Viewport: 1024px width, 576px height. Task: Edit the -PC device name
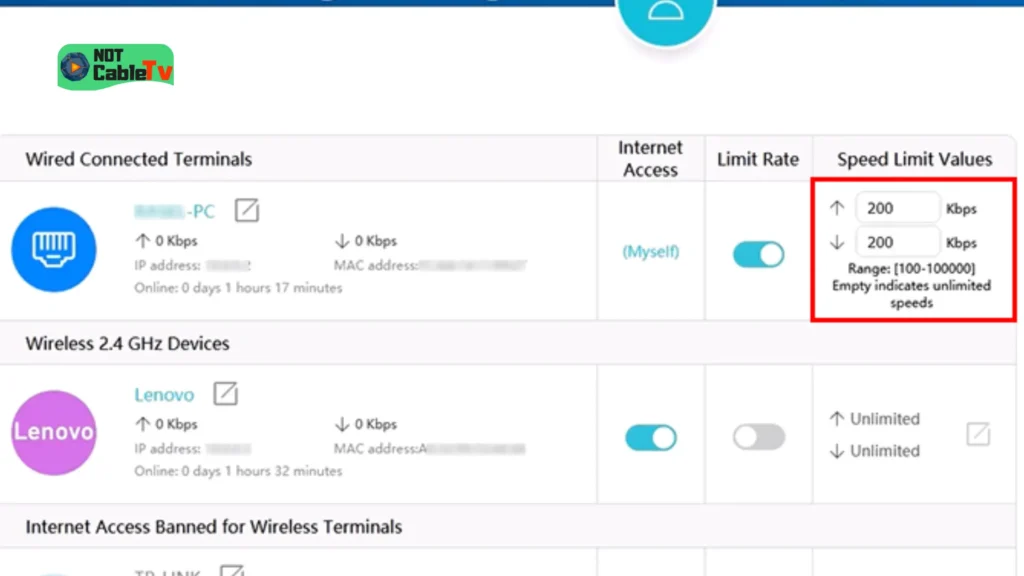click(x=247, y=210)
